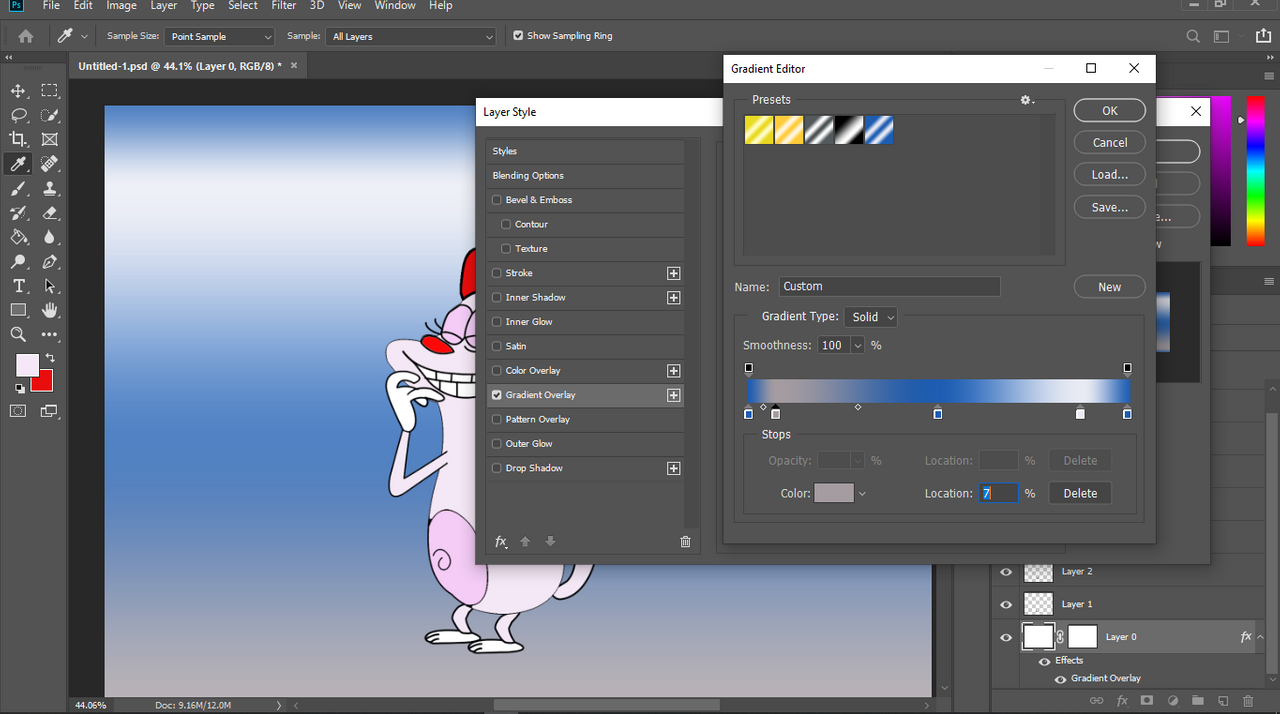The height and width of the screenshot is (714, 1280).
Task: Select the Crop tool
Action: pyautogui.click(x=18, y=139)
